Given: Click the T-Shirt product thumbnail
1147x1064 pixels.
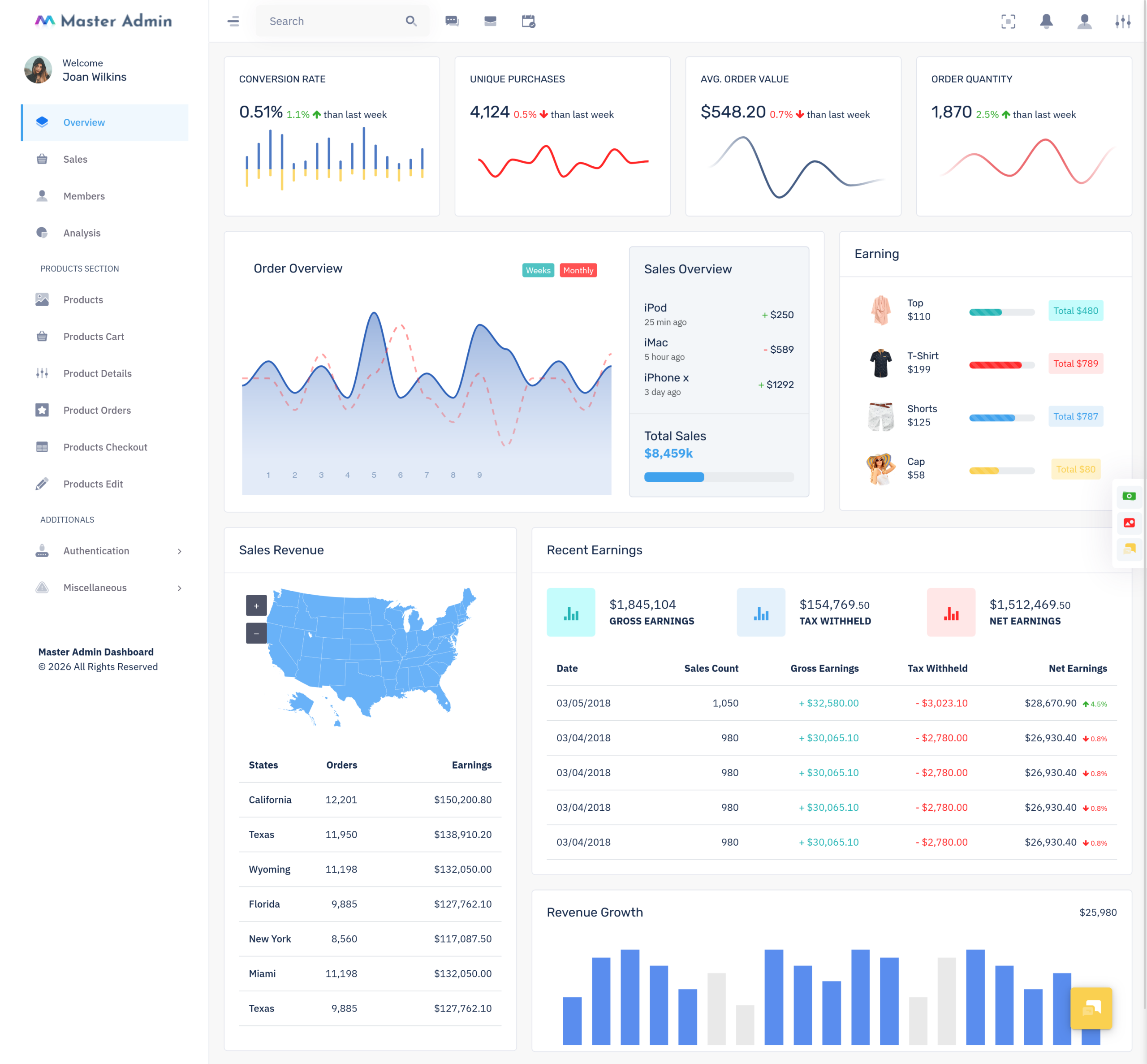Looking at the screenshot, I should [880, 363].
